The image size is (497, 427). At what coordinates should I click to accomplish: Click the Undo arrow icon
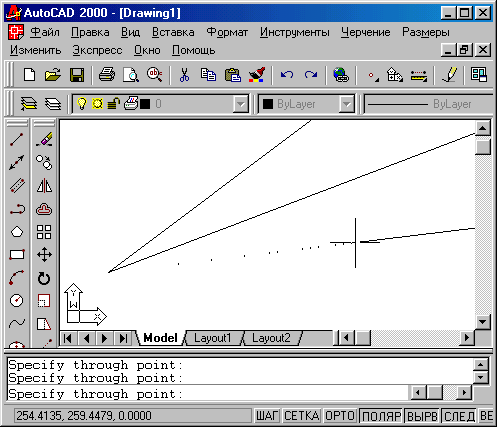(x=287, y=75)
